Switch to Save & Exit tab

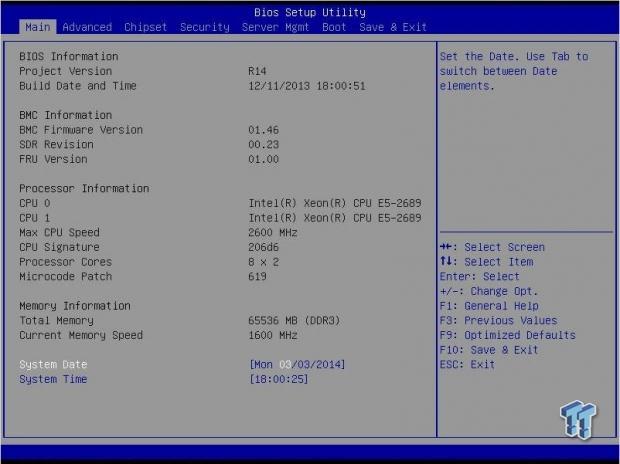coord(393,27)
